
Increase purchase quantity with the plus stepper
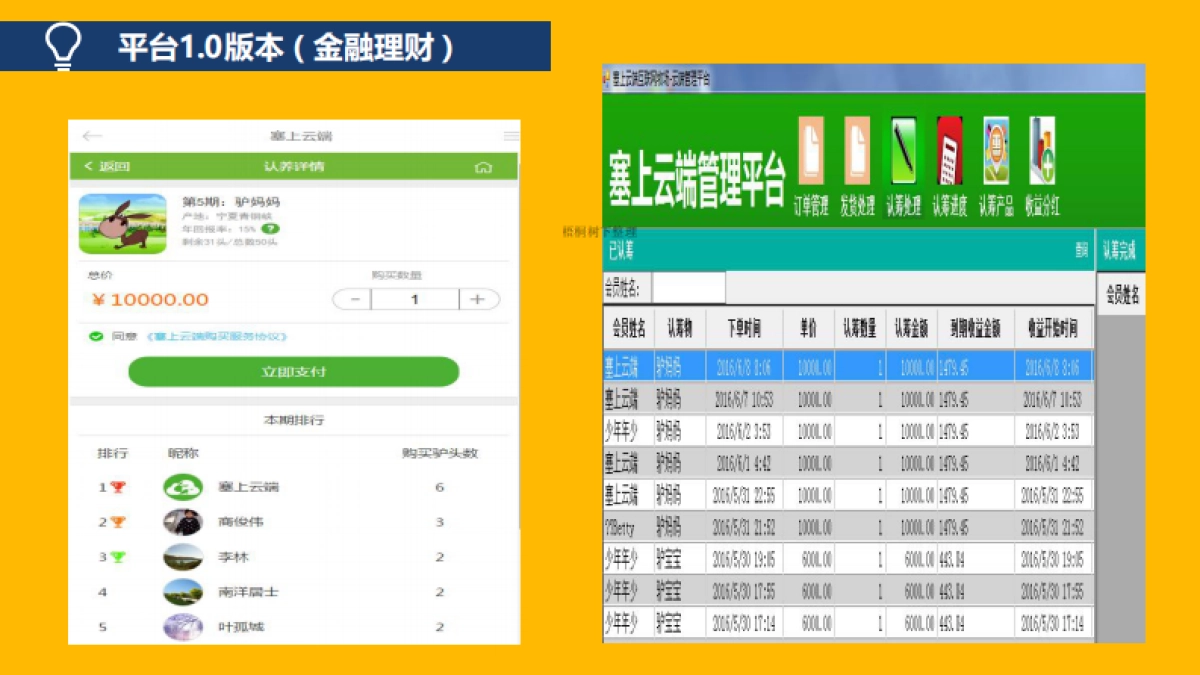(x=476, y=299)
